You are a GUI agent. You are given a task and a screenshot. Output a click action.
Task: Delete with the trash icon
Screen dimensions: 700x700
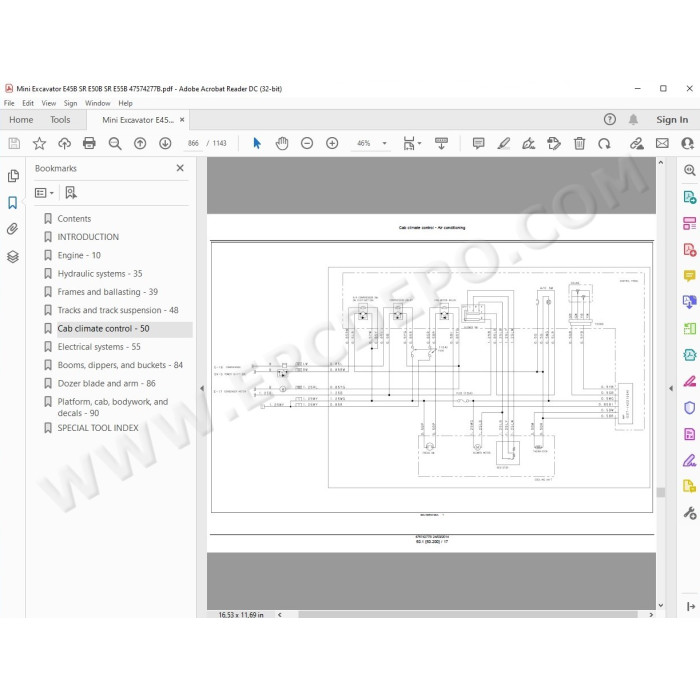click(x=579, y=143)
